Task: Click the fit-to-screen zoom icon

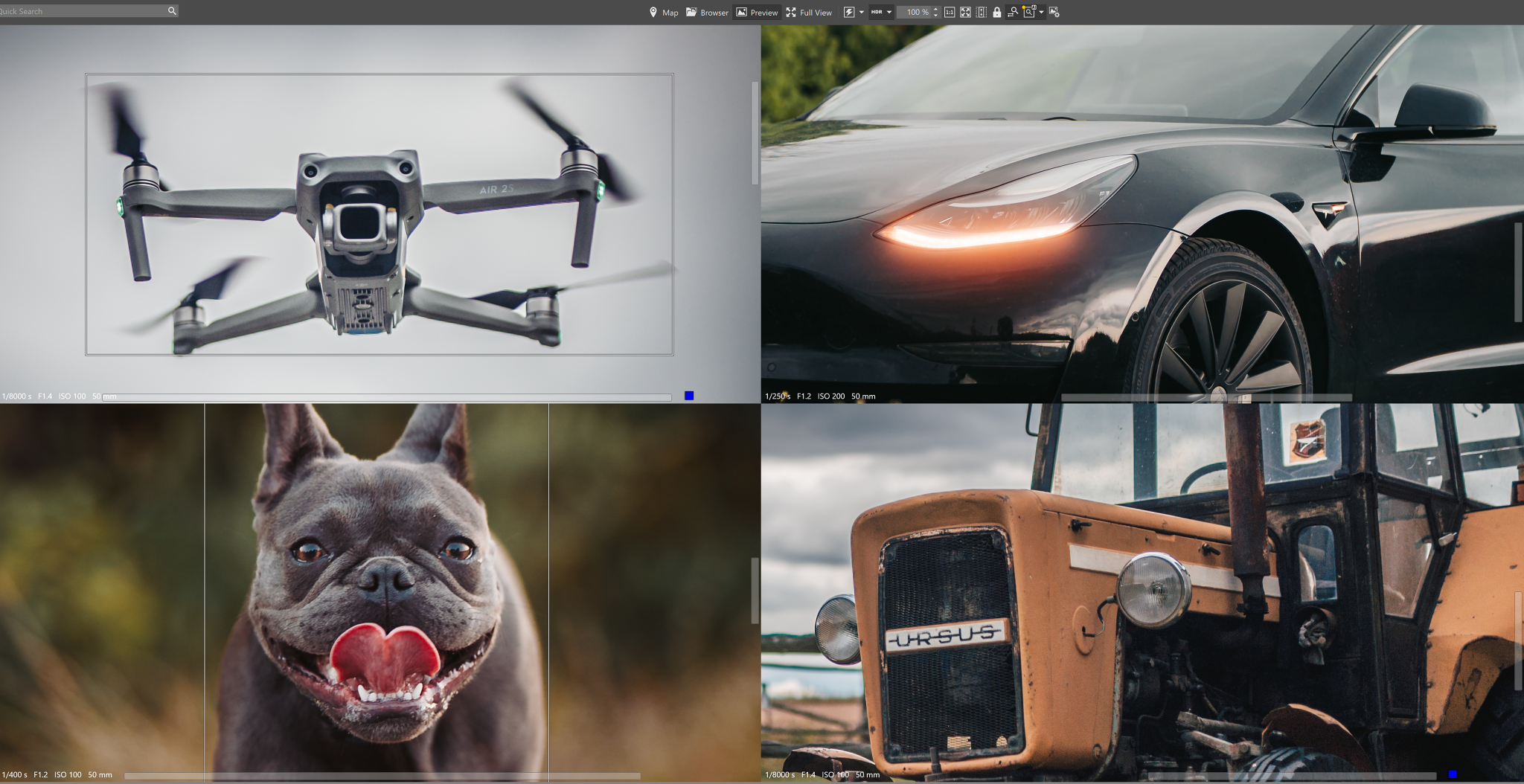Action: pos(965,12)
